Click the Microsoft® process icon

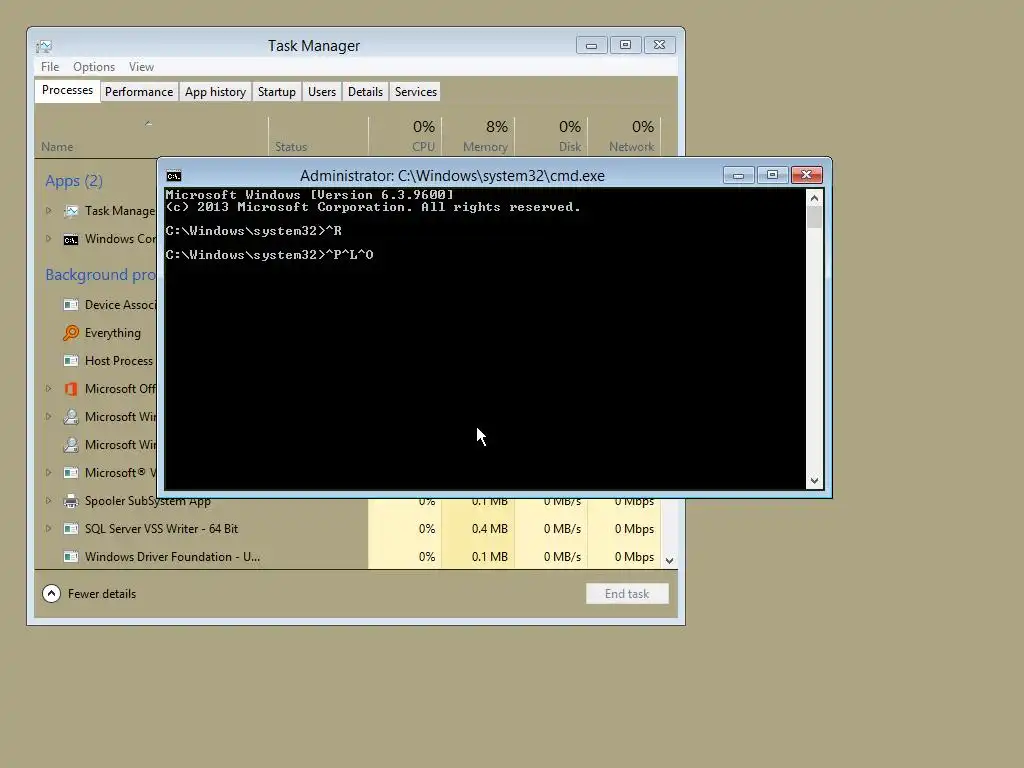pos(71,473)
